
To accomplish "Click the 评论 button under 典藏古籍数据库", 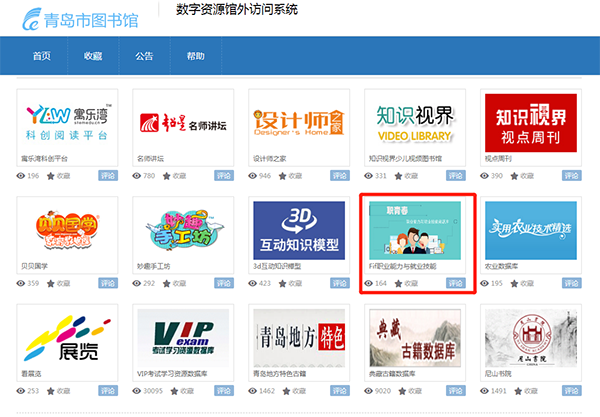I will (456, 391).
